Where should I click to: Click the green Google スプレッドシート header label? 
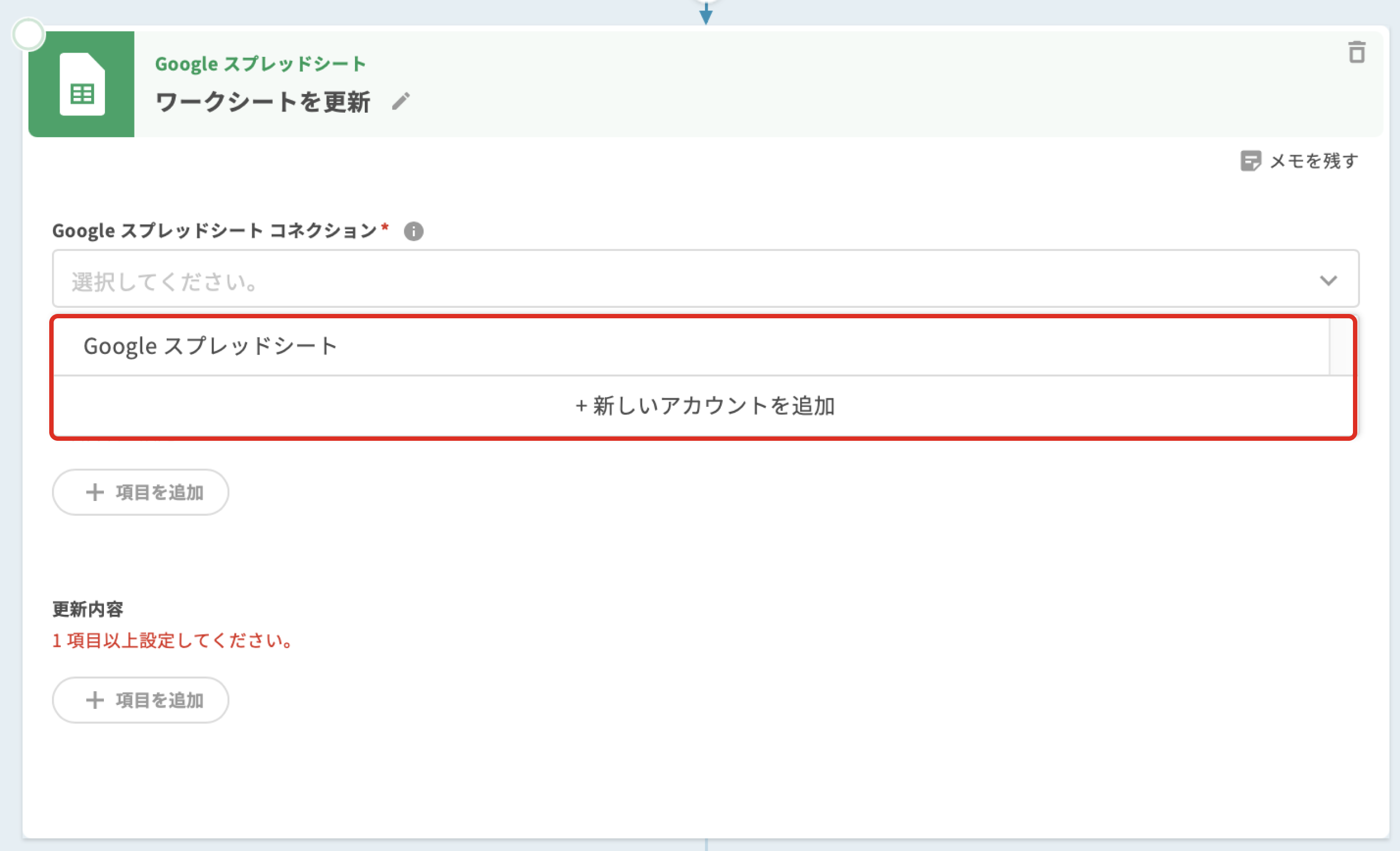pyautogui.click(x=260, y=63)
